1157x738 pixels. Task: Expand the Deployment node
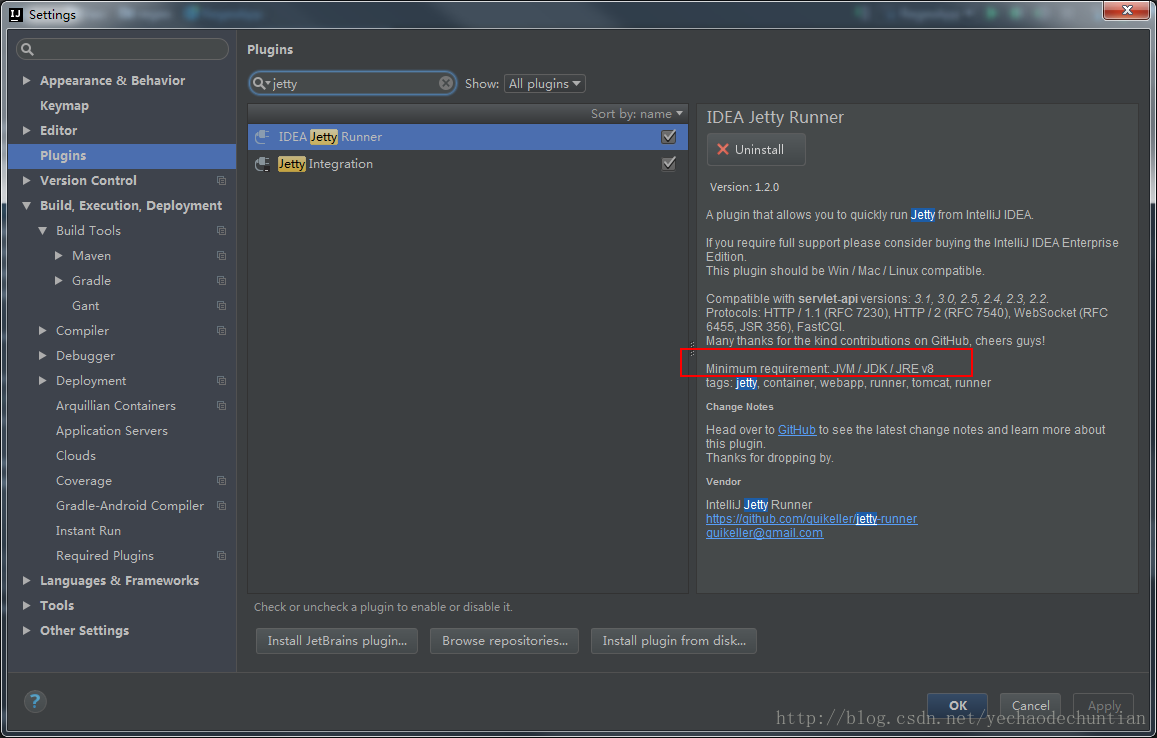tap(43, 381)
